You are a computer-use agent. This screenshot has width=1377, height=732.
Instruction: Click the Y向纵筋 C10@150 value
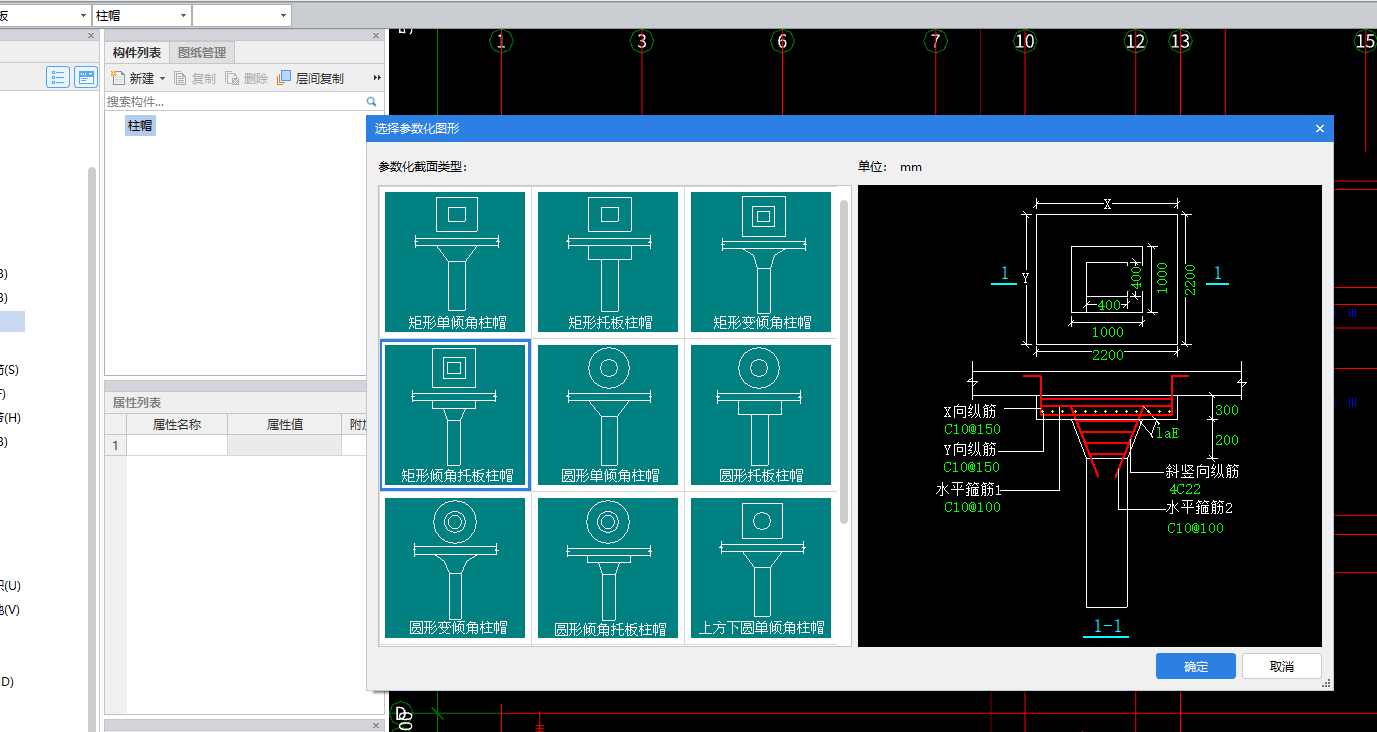(972, 467)
